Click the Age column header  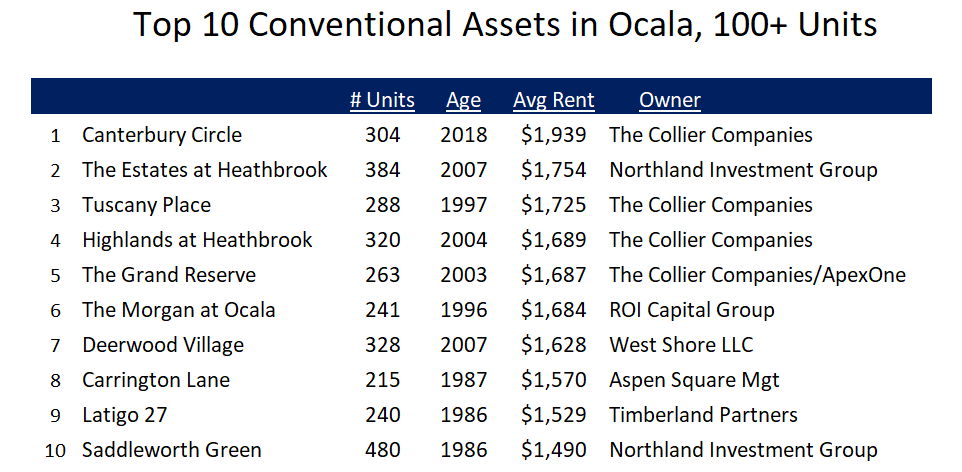point(464,100)
